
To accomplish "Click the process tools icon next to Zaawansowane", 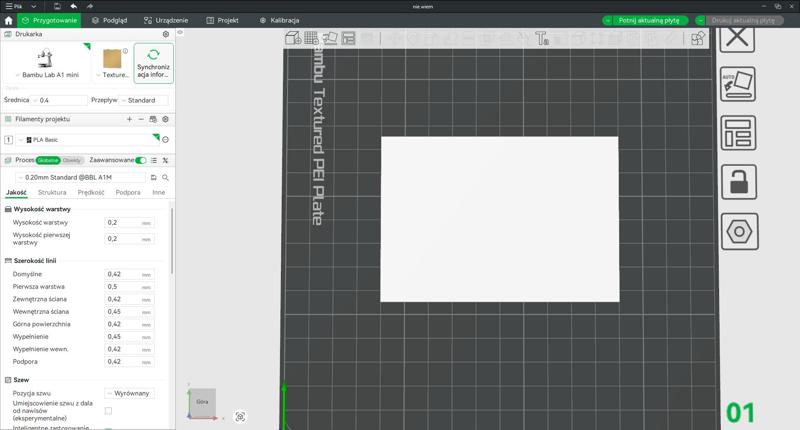I will coord(165,160).
